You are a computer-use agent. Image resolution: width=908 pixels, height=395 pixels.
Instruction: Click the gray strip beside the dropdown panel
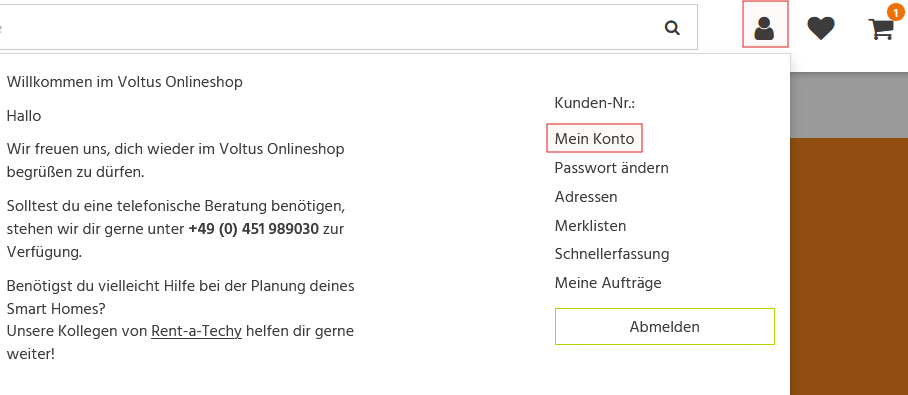(x=849, y=105)
